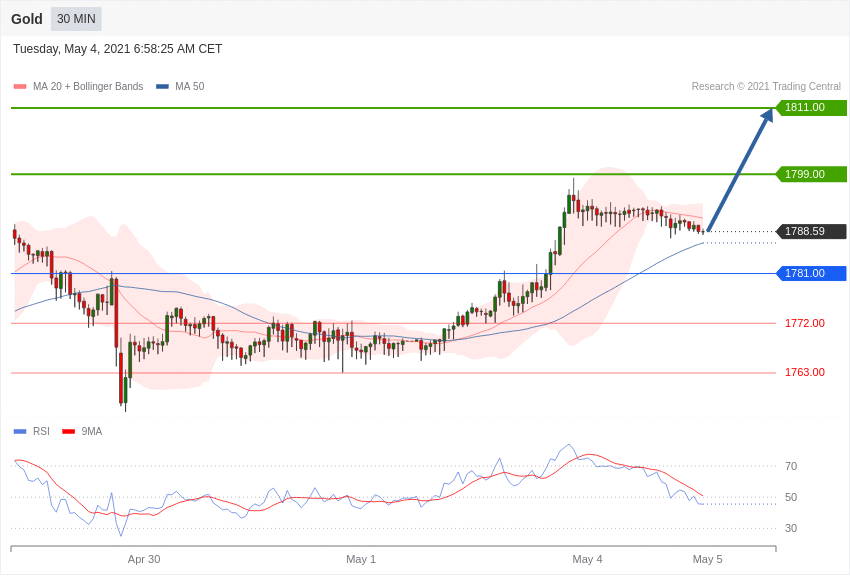Viewport: 850px width, 576px height.
Task: Click the timestamp 'Tuesday, May 4, 2021 6:58:25 AM CET'
Action: tap(118, 49)
